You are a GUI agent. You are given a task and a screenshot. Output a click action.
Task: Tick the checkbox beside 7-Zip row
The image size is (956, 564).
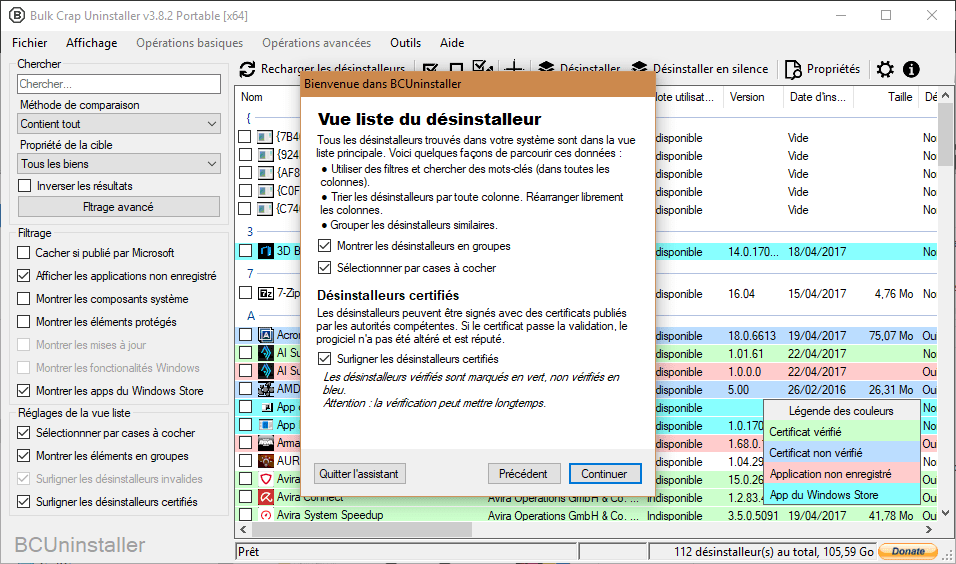[x=245, y=293]
